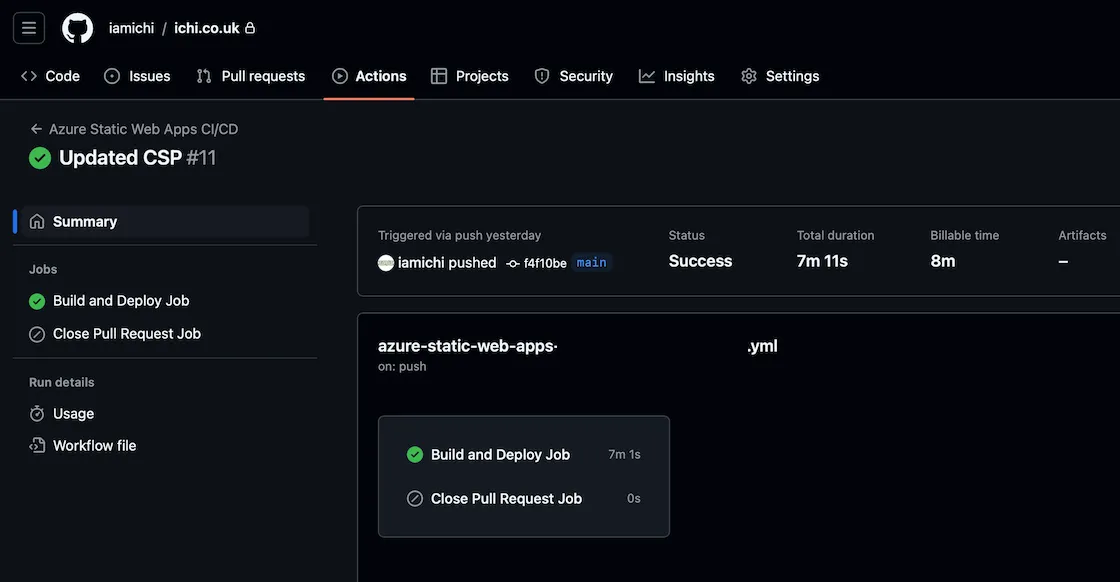1120x582 pixels.
Task: Click the iamichi avatar in the trigger panel
Action: pyautogui.click(x=386, y=263)
